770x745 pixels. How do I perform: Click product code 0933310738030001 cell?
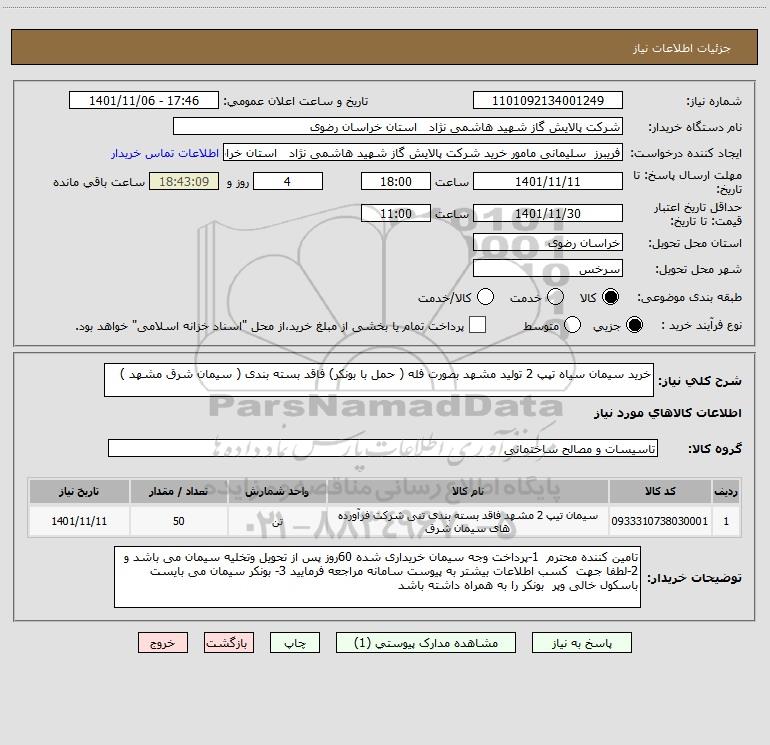660,521
